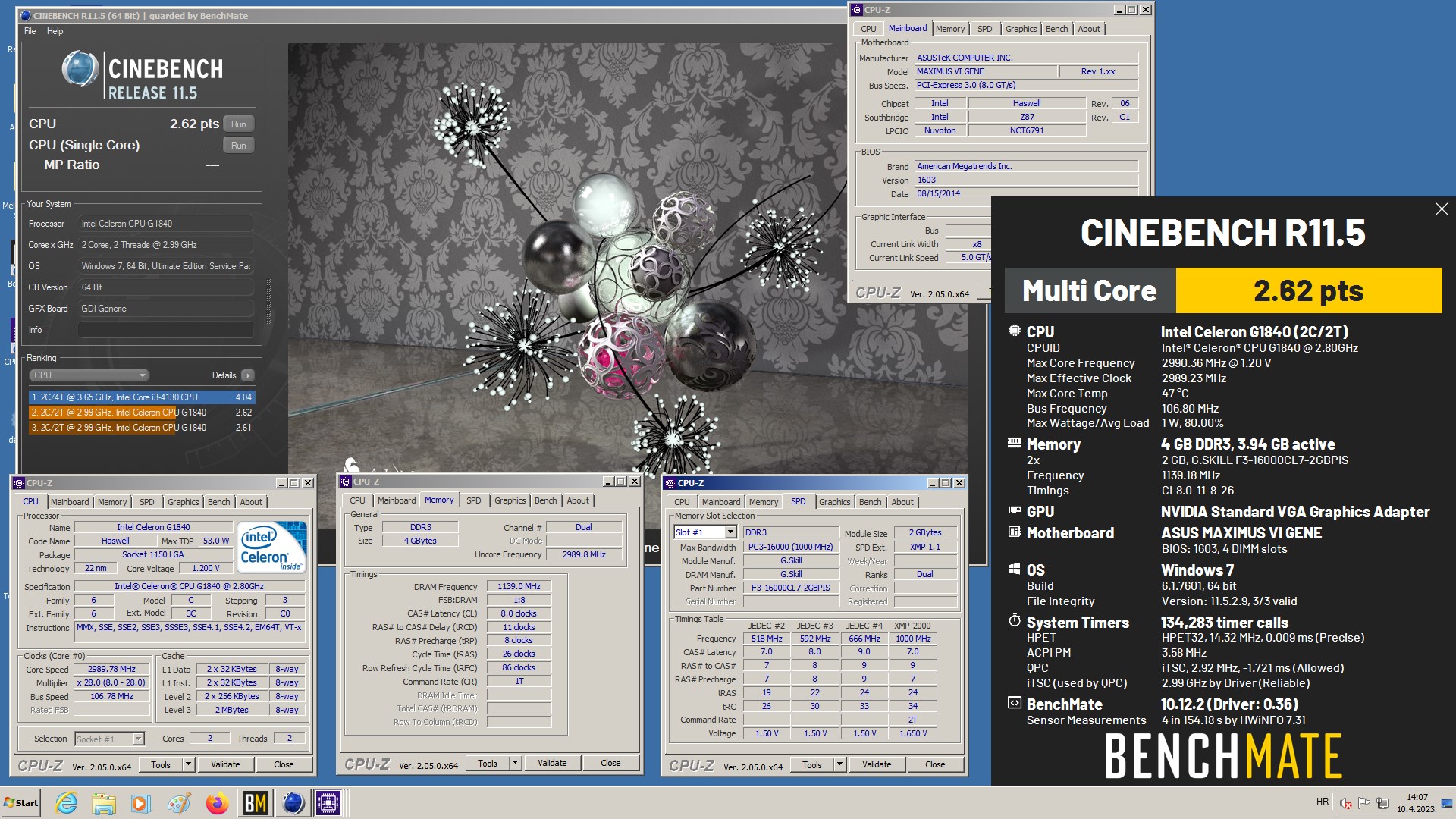Click the Cinebench globe logo
1456x819 pixels.
click(x=80, y=69)
